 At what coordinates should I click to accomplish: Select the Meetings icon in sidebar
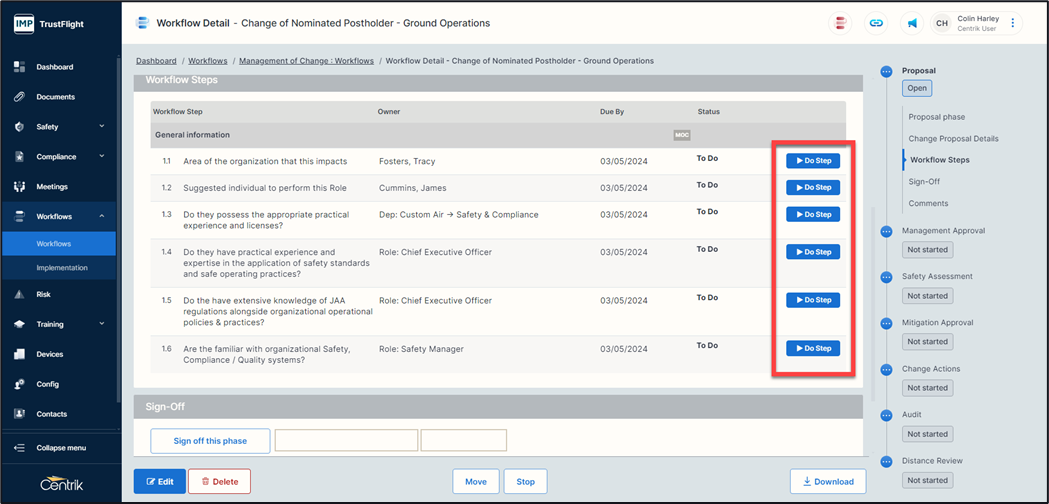19,186
